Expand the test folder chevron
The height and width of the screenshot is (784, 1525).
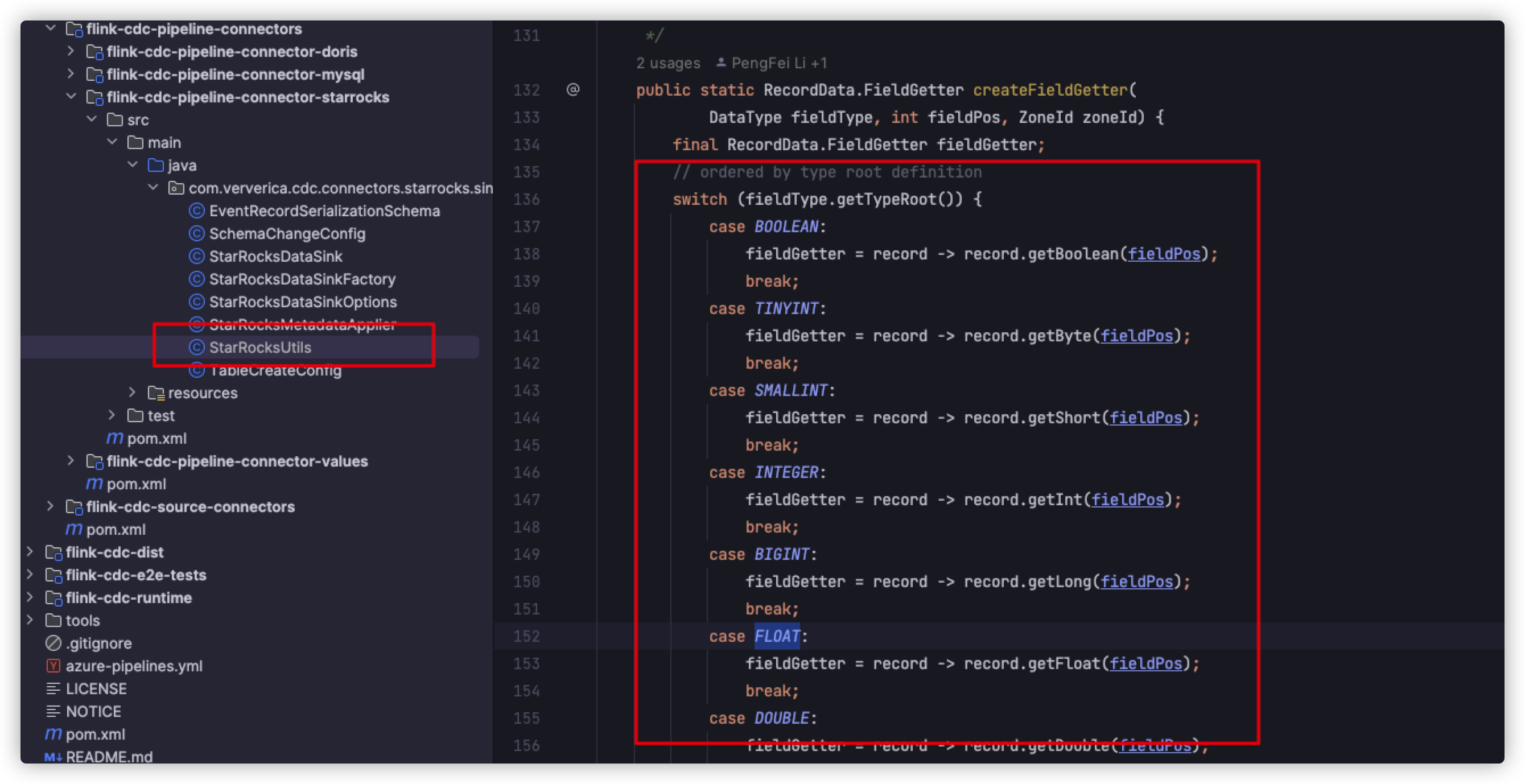pos(112,415)
